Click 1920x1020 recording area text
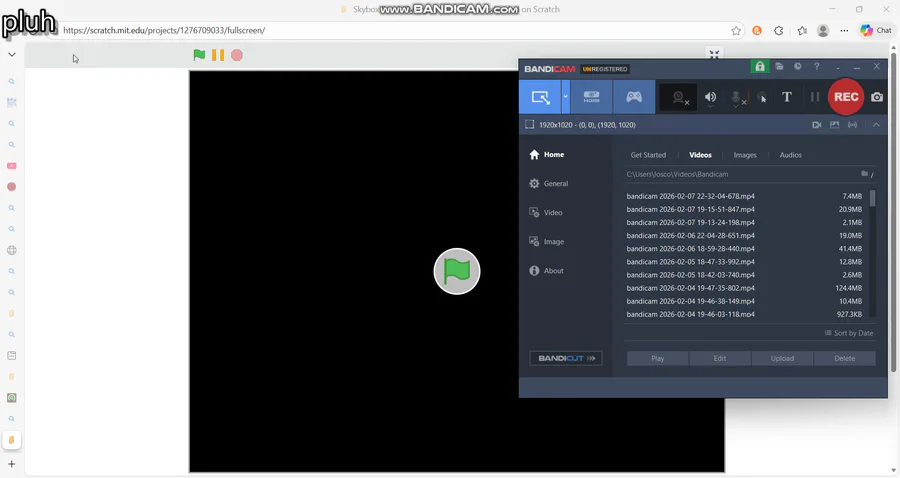 (x=587, y=125)
